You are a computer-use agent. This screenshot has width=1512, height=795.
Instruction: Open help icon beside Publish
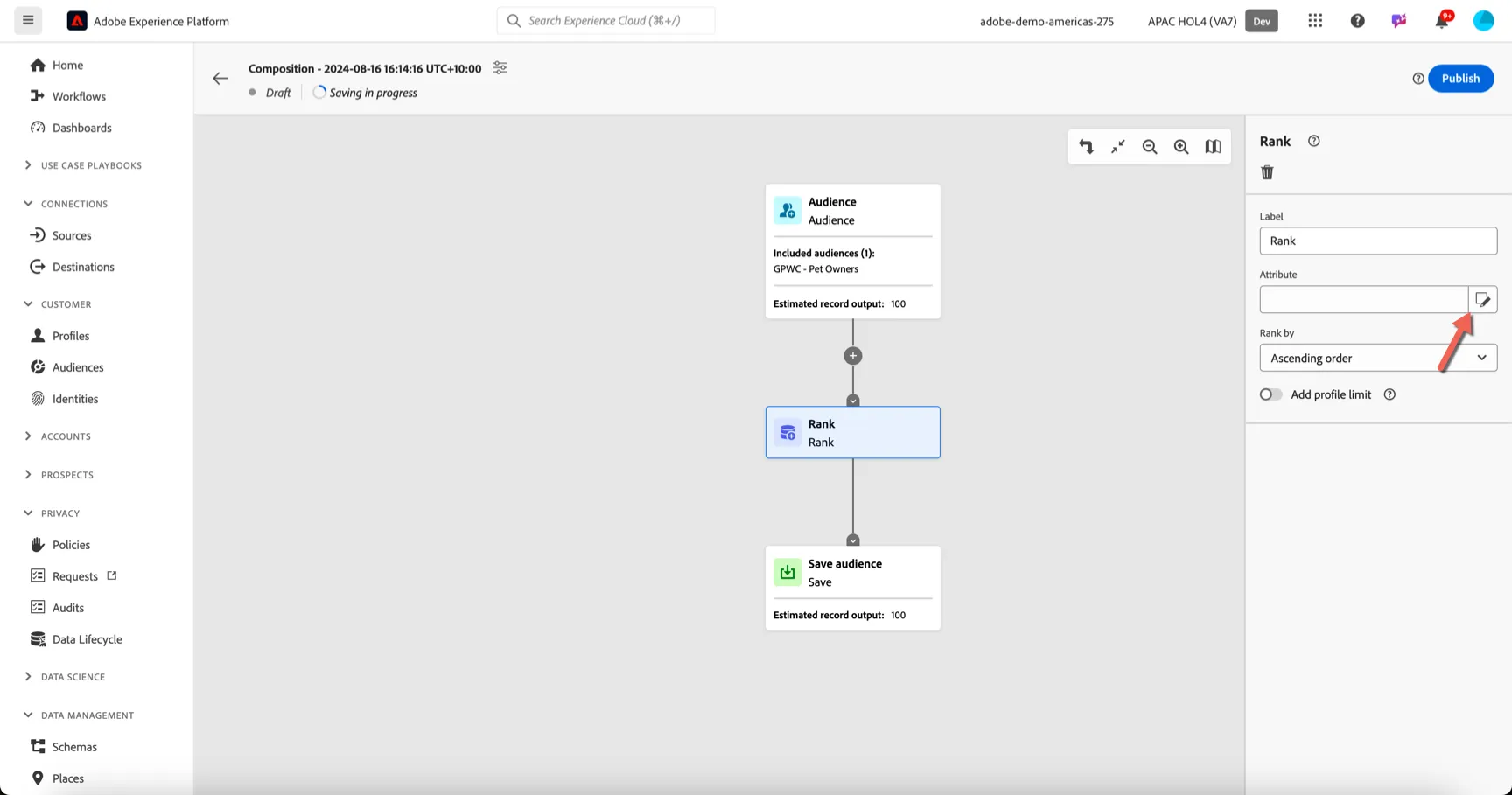pos(1418,79)
